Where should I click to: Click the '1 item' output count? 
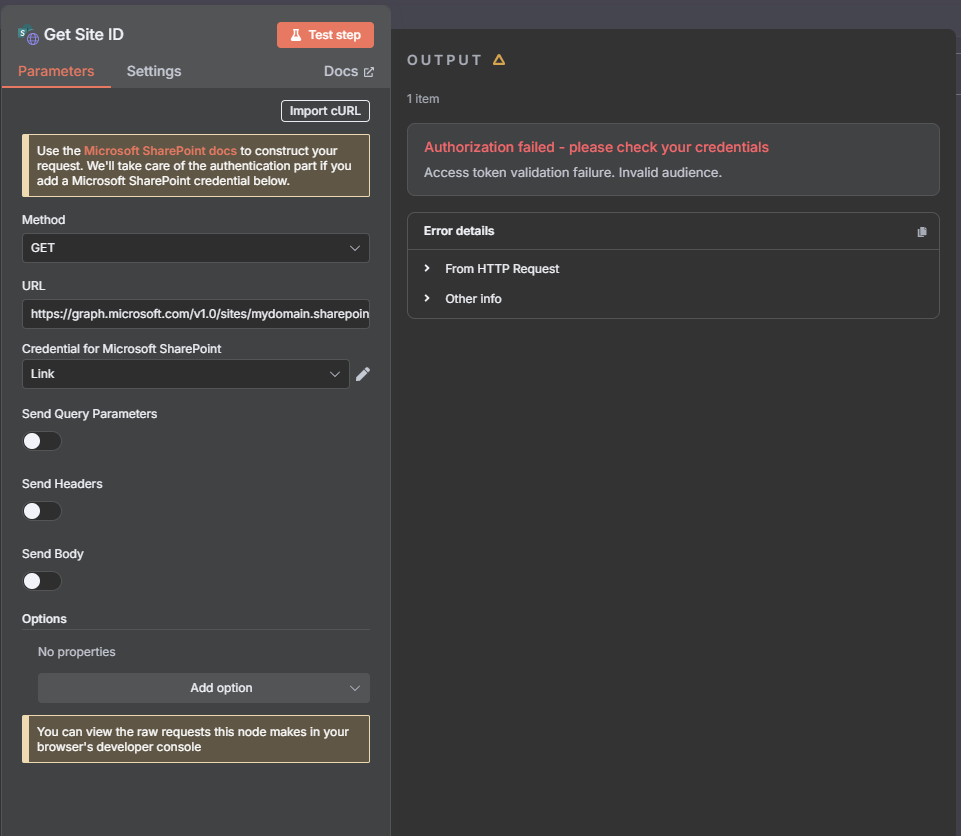(423, 99)
